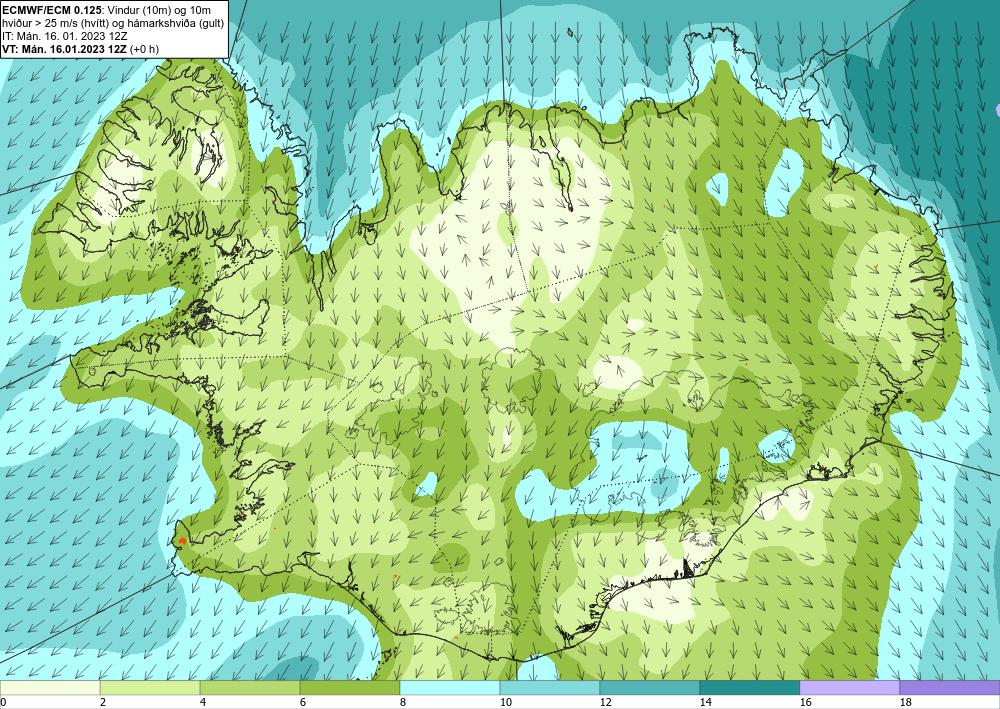1000x709 pixels.
Task: Click the 'IT: Mán. 16. 01. 2023 12Z' line
Action: coord(64,36)
